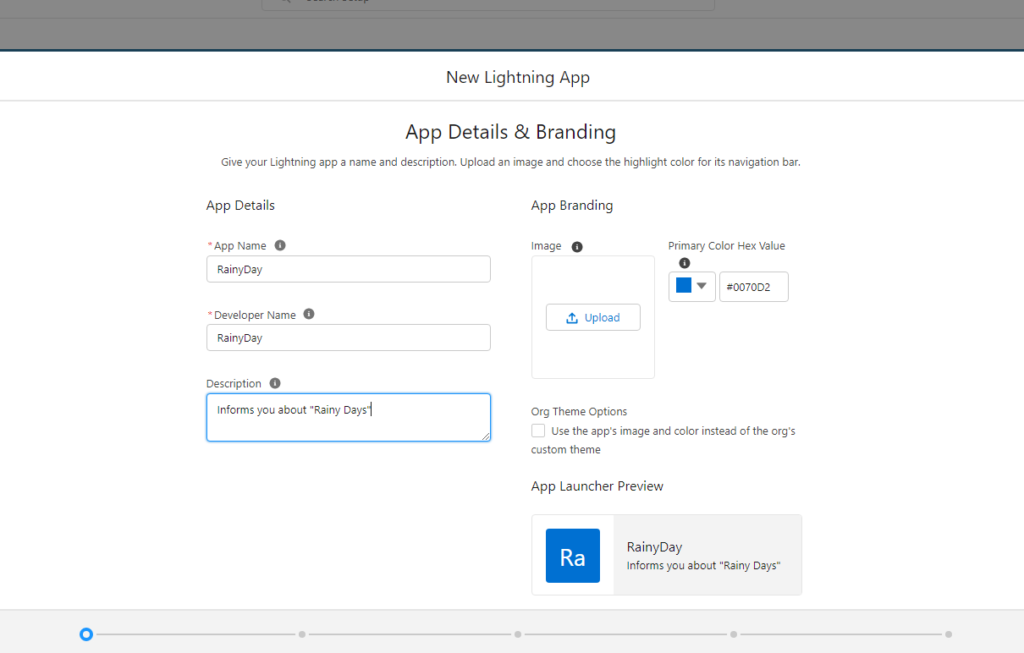Viewport: 1024px width, 653px height.
Task: Click the blue 'Ra' app icon in Launcher Preview
Action: click(x=572, y=556)
